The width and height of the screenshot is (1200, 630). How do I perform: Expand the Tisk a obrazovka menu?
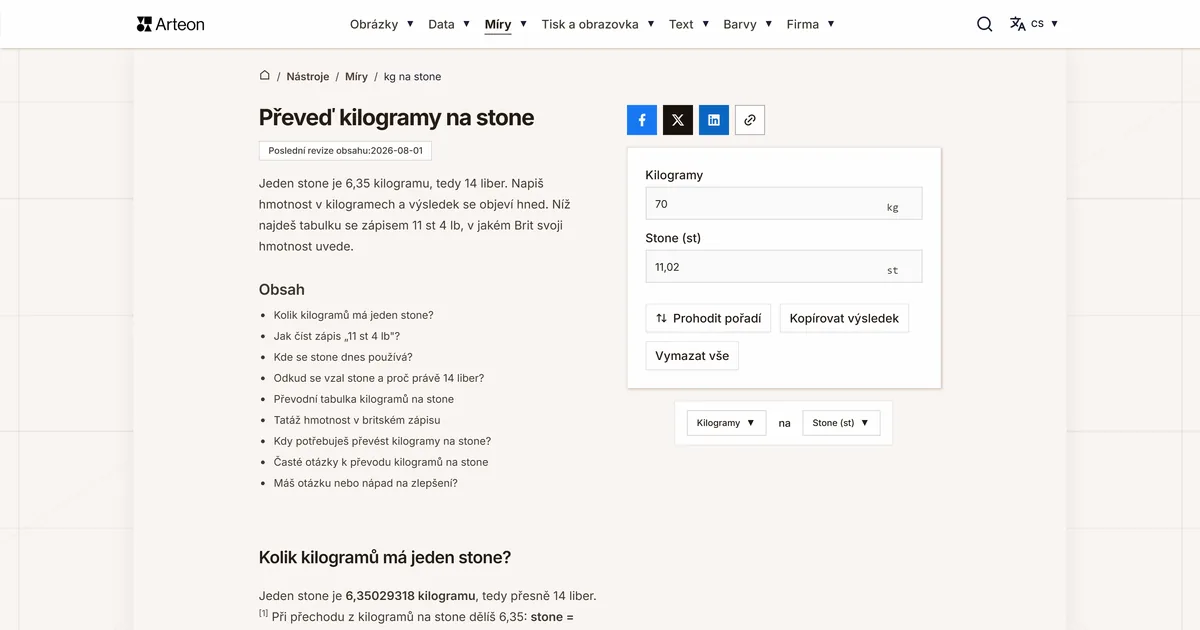(x=598, y=24)
